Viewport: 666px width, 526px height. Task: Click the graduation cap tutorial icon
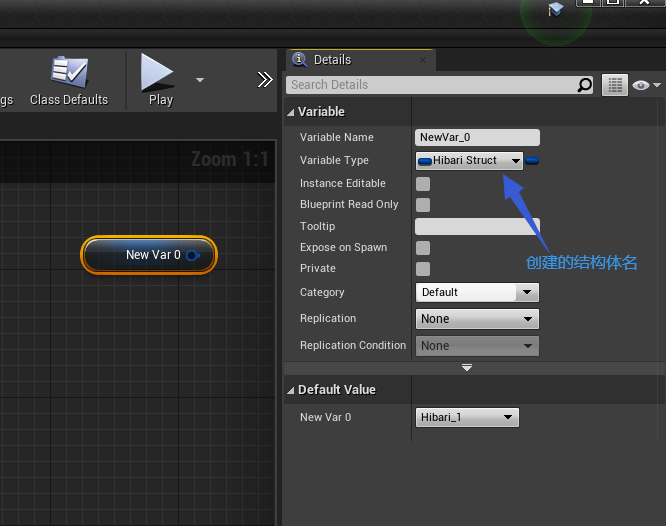point(555,8)
